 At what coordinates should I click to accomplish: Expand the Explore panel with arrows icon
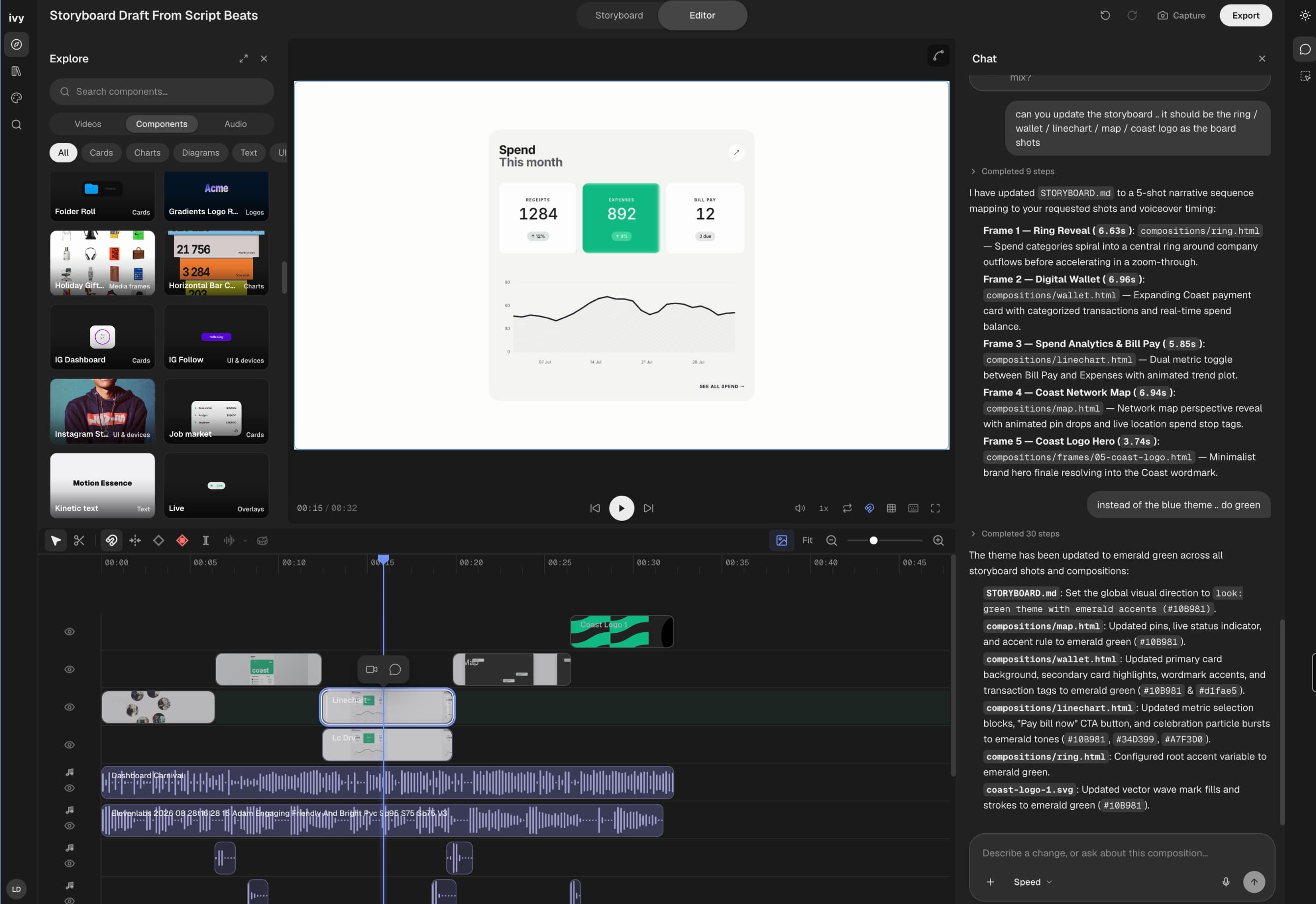click(x=244, y=59)
